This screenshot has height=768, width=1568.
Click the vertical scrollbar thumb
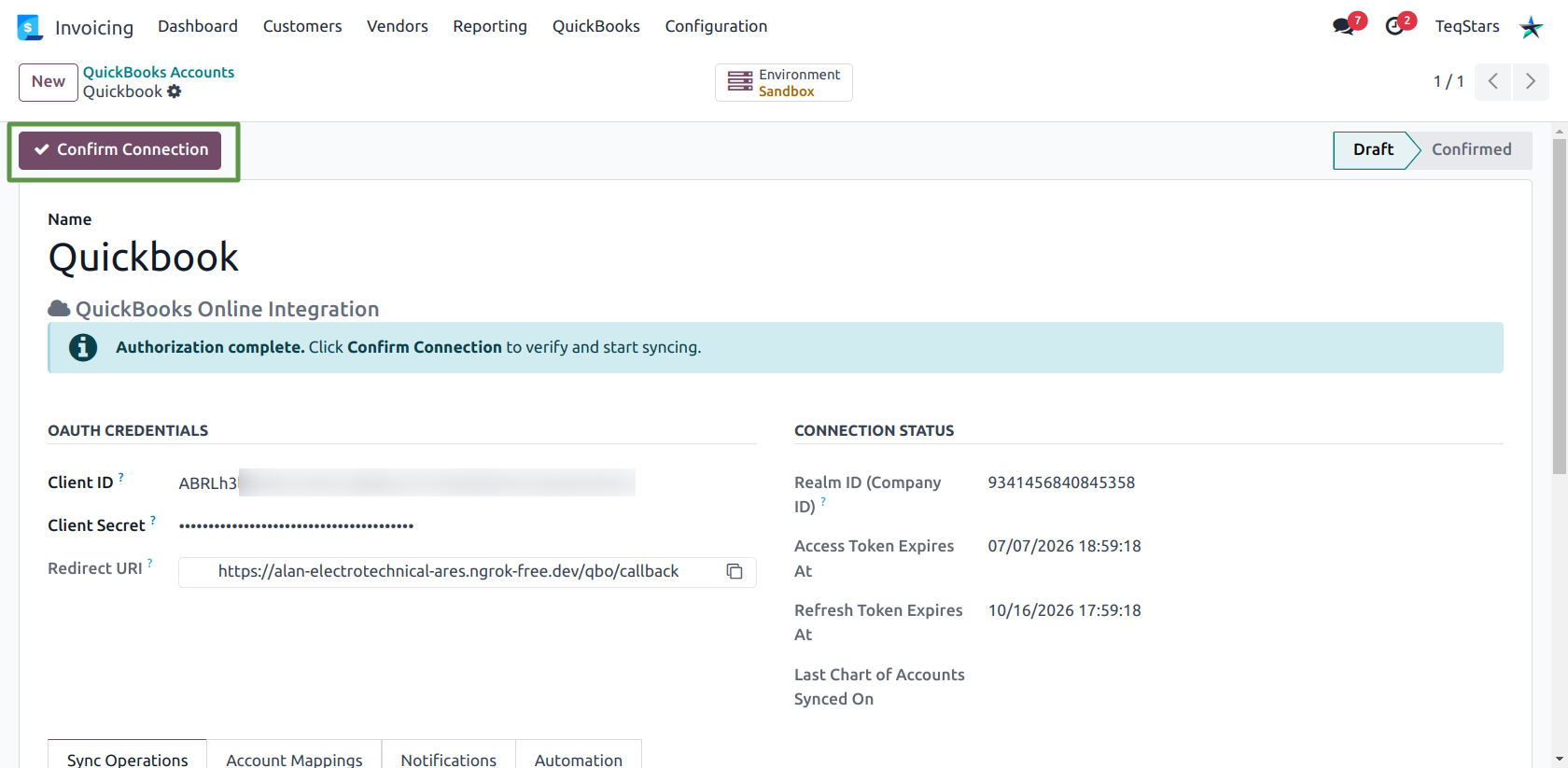(1560, 305)
